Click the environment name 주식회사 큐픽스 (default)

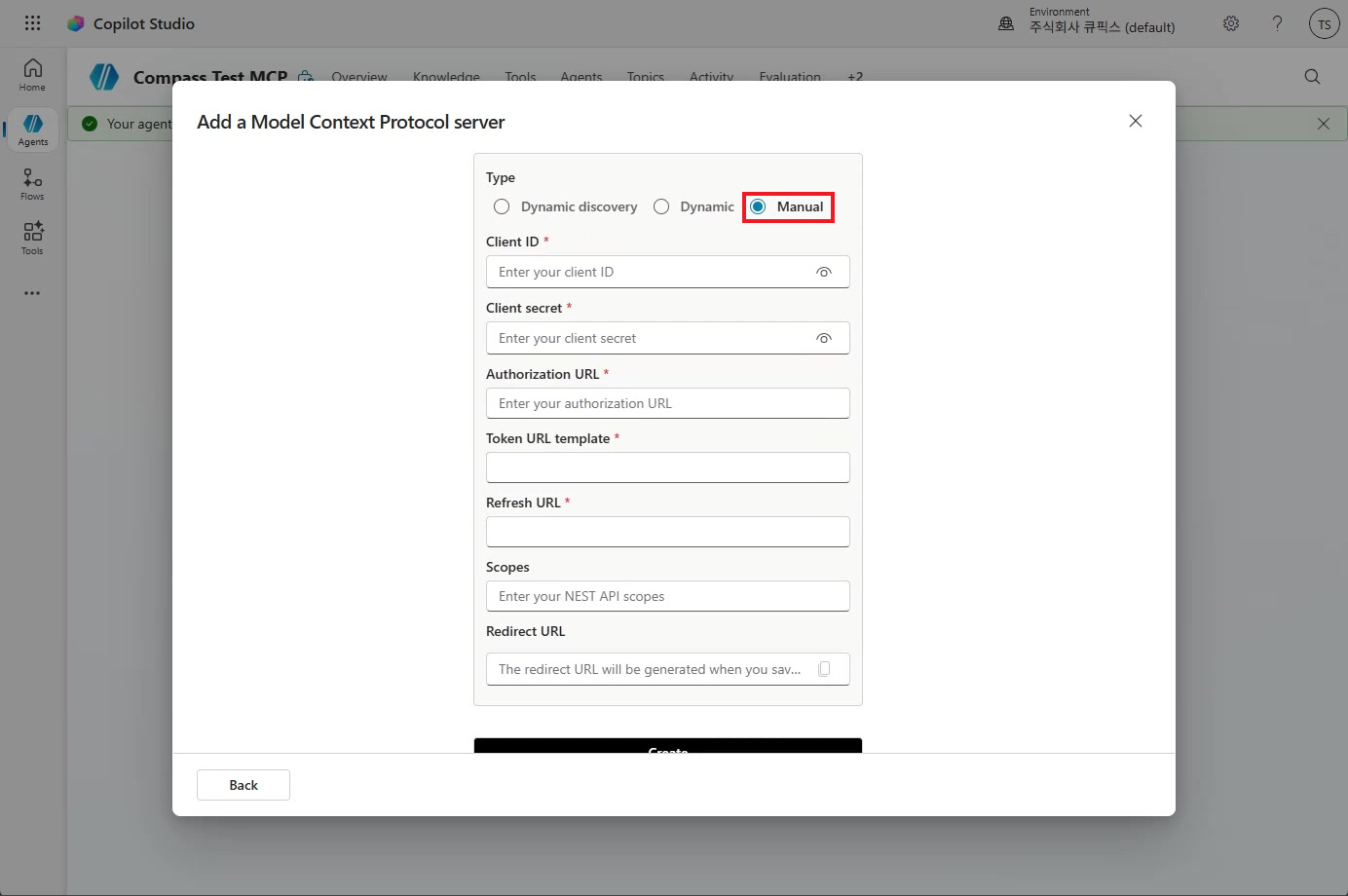(1103, 27)
